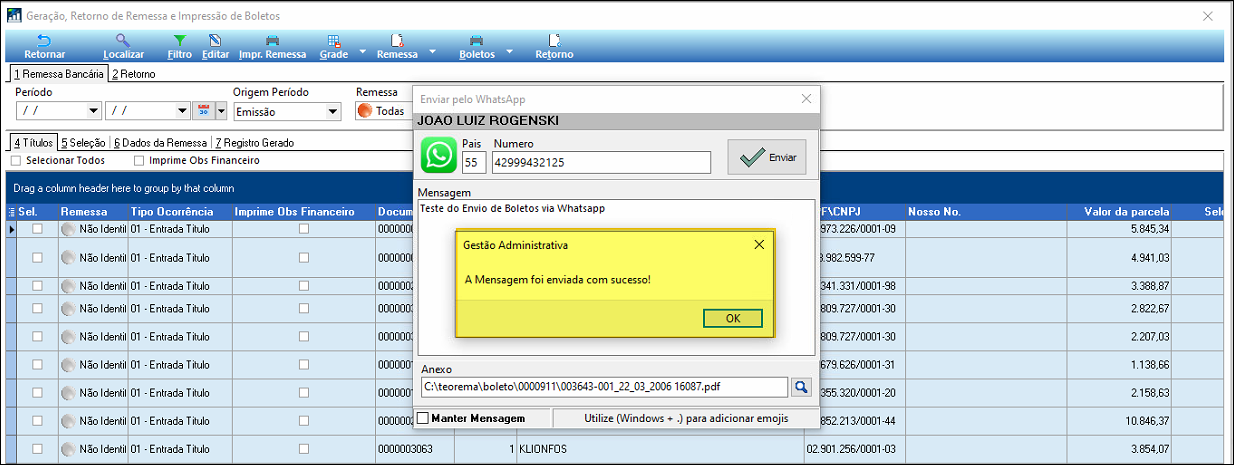Open the first Período date dropdown
Screen dimensions: 1234x465
coord(94,111)
